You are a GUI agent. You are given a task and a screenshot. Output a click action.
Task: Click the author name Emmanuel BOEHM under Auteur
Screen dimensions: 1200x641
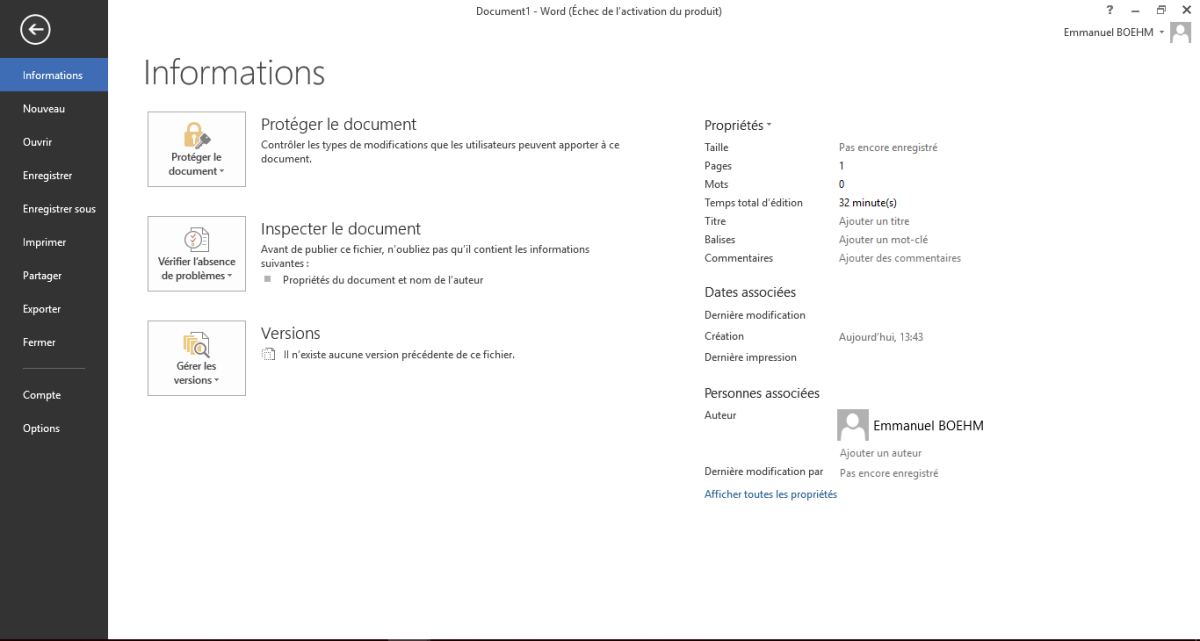pyautogui.click(x=929, y=426)
